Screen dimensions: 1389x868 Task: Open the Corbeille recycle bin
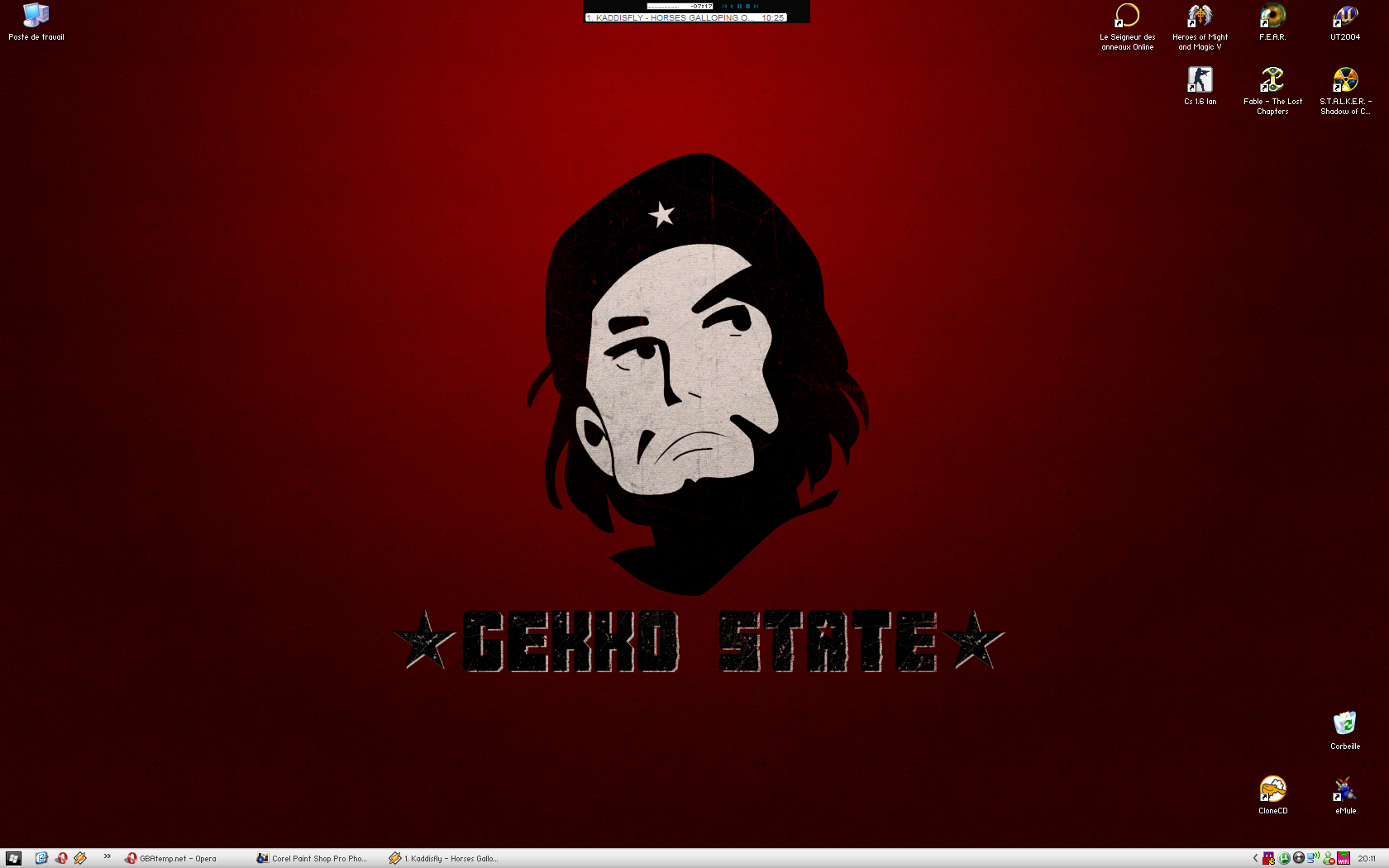coord(1345,730)
